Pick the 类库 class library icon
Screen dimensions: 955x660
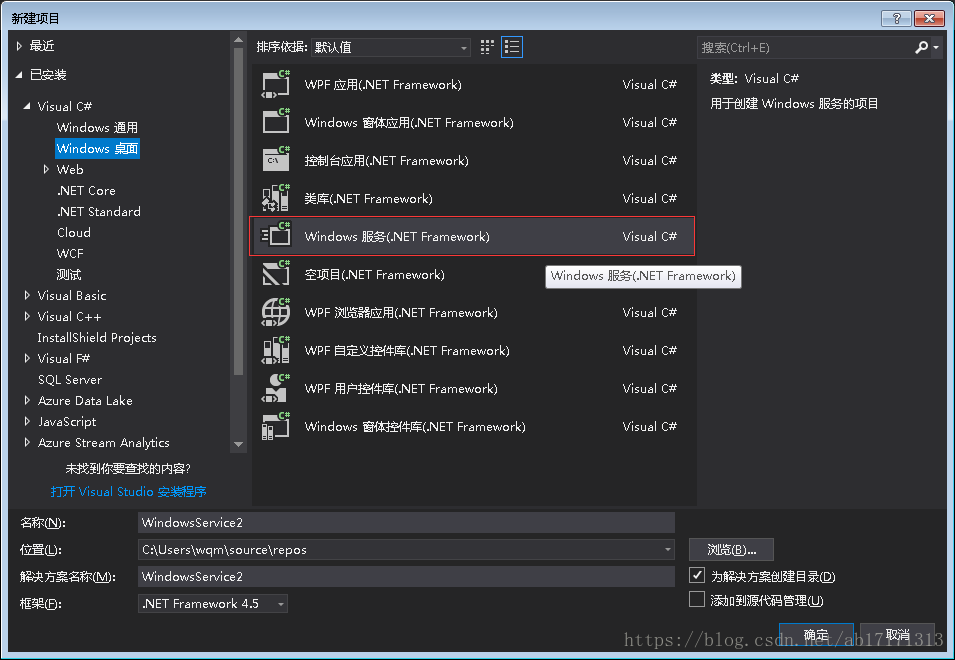276,198
